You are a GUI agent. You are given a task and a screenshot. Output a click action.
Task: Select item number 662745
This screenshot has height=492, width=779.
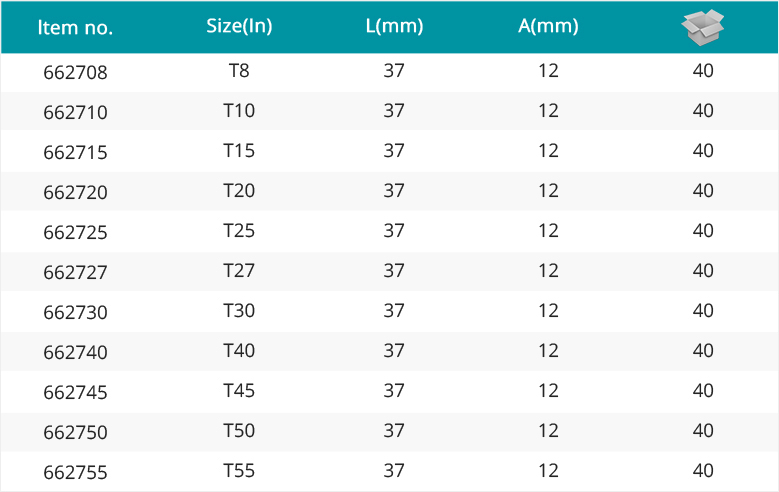76,393
